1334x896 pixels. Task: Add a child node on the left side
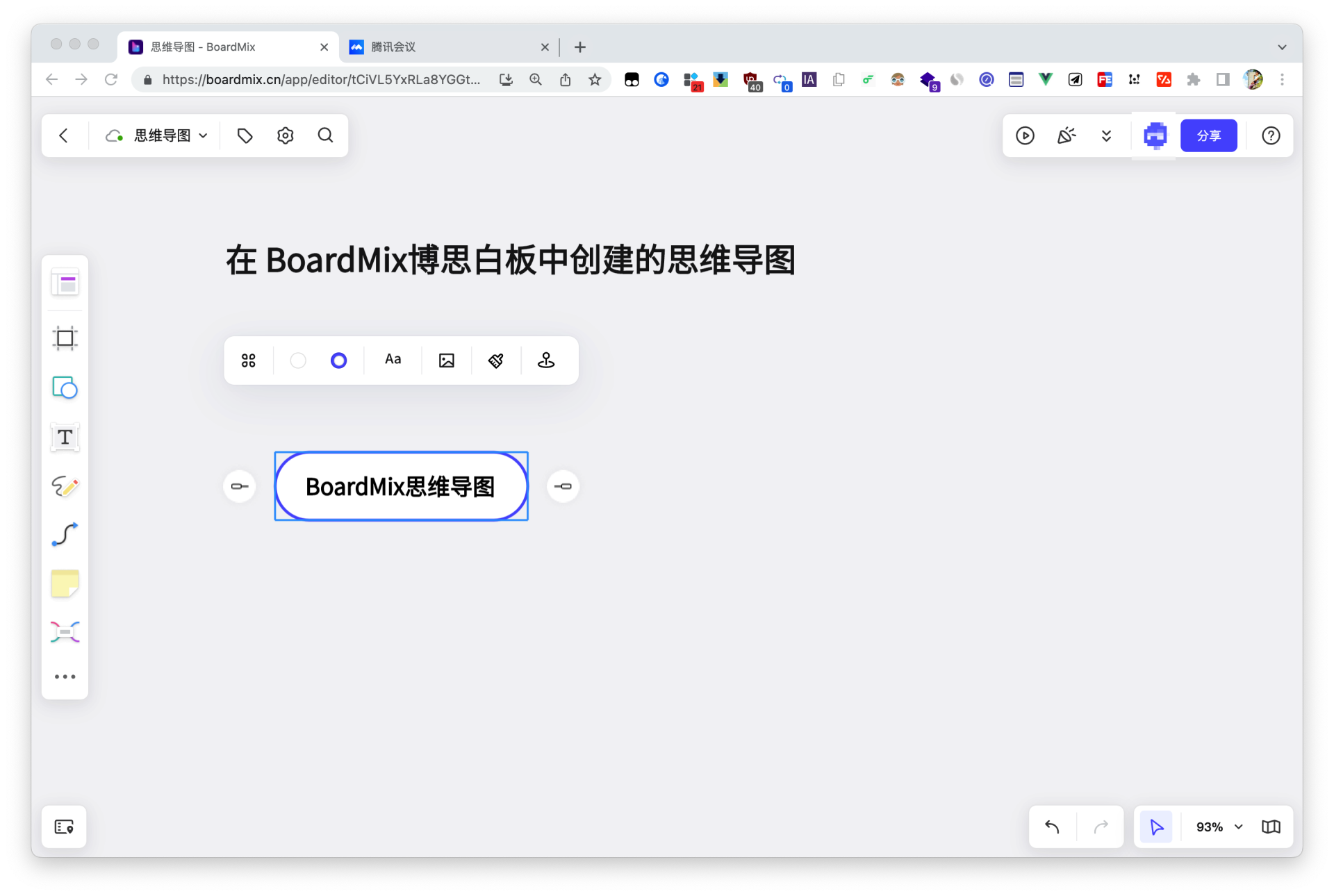(x=240, y=486)
